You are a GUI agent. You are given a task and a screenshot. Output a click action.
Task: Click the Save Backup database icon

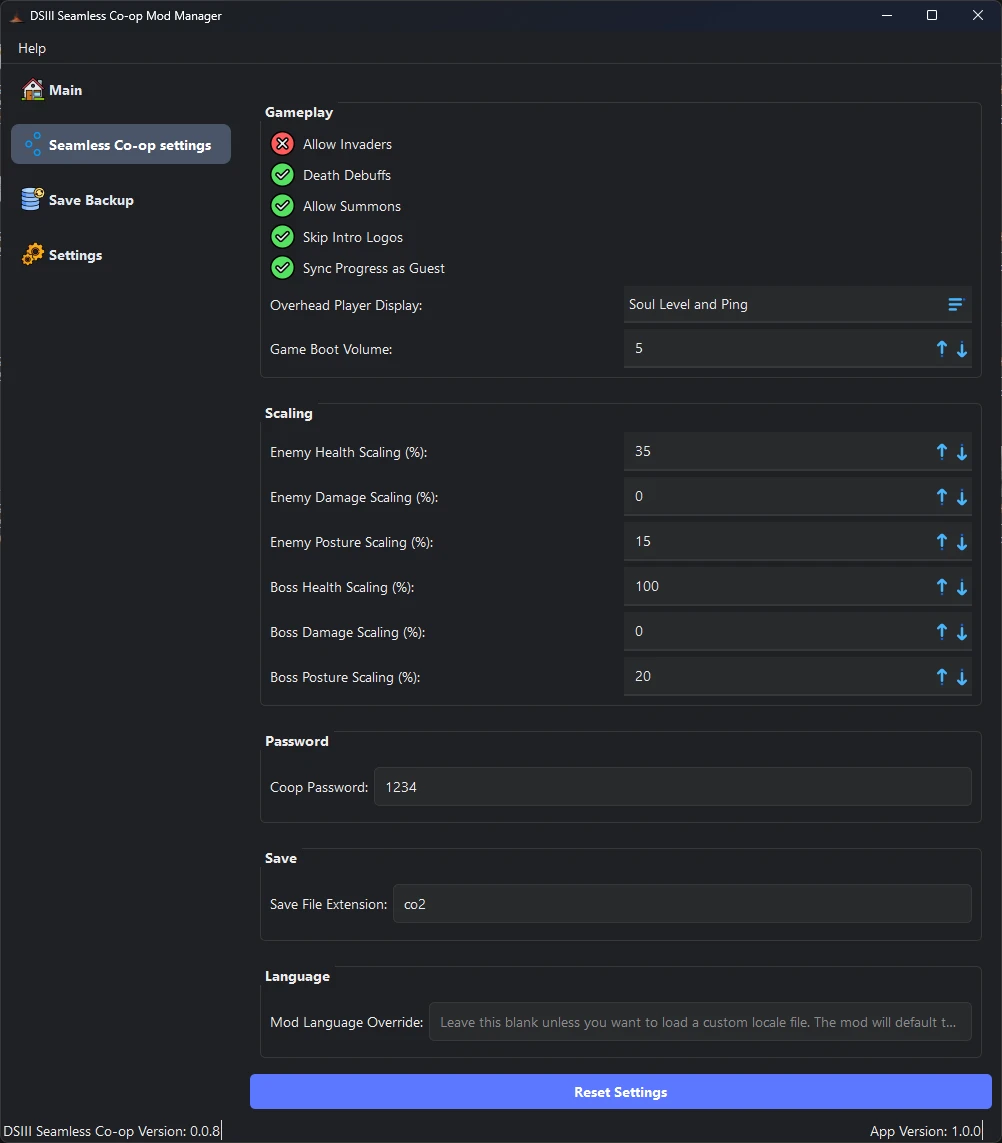[33, 199]
